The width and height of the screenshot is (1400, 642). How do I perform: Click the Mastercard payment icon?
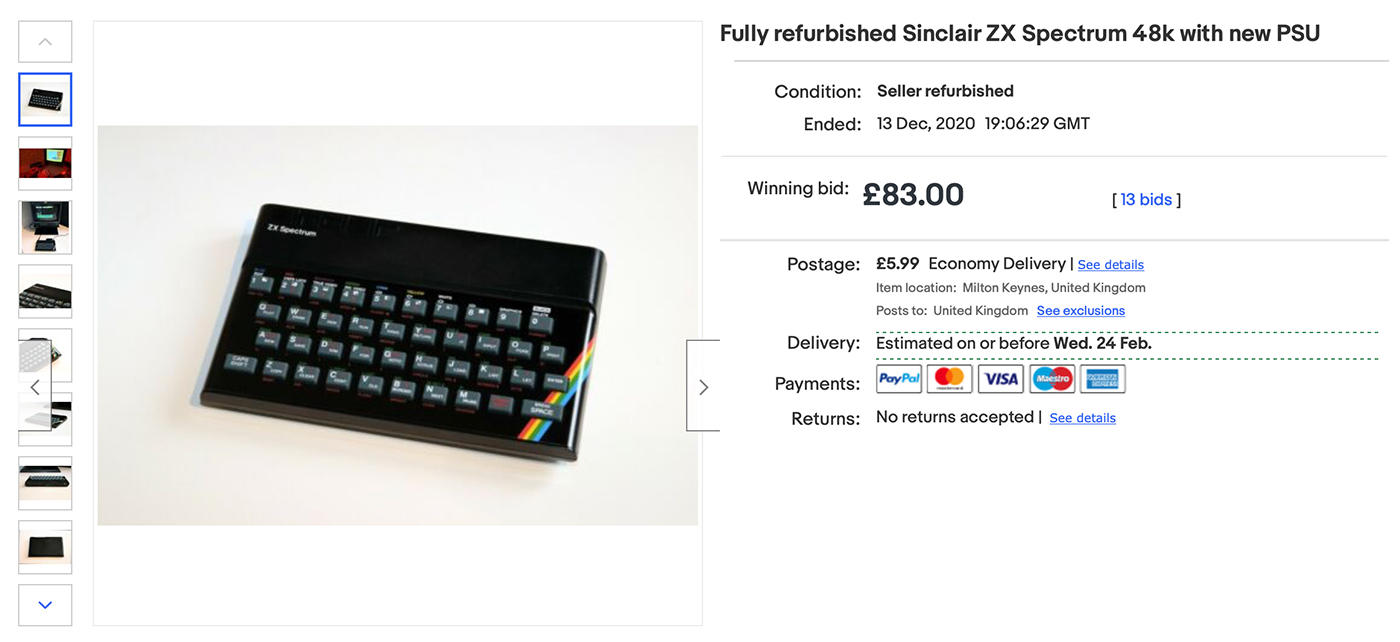[949, 379]
